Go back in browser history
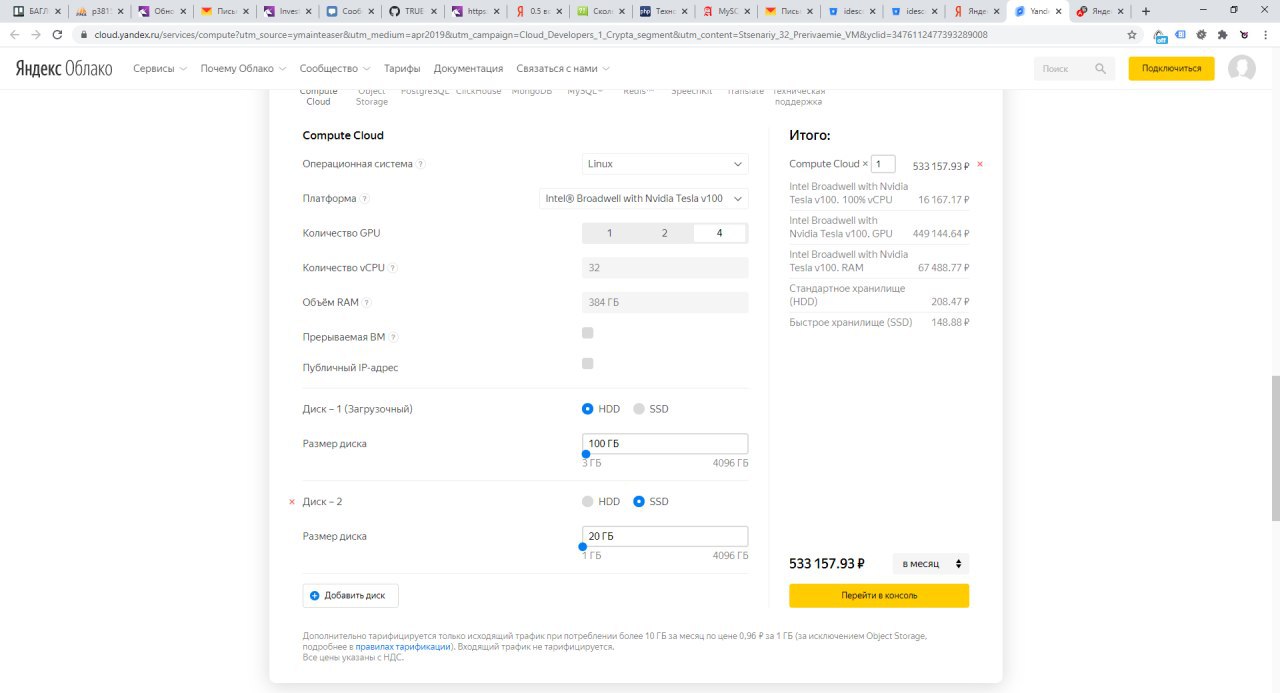The height and width of the screenshot is (693, 1280). tap(14, 34)
